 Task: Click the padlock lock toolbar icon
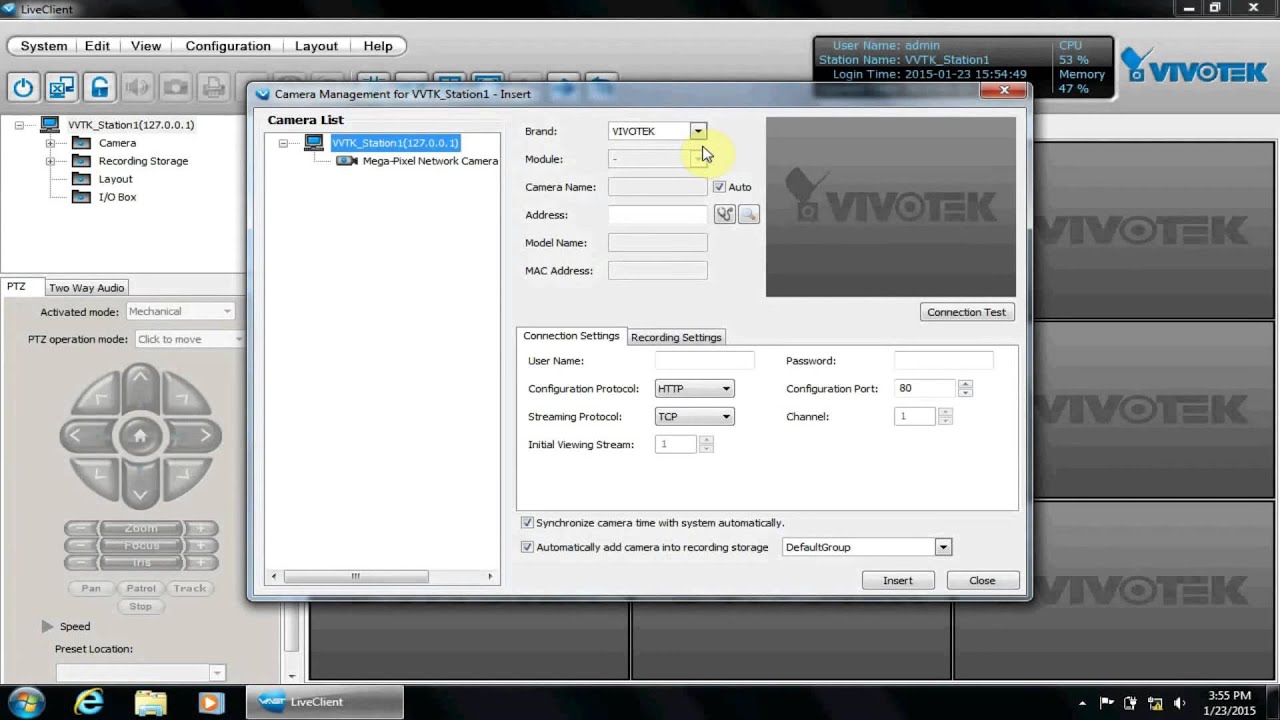pyautogui.click(x=100, y=88)
